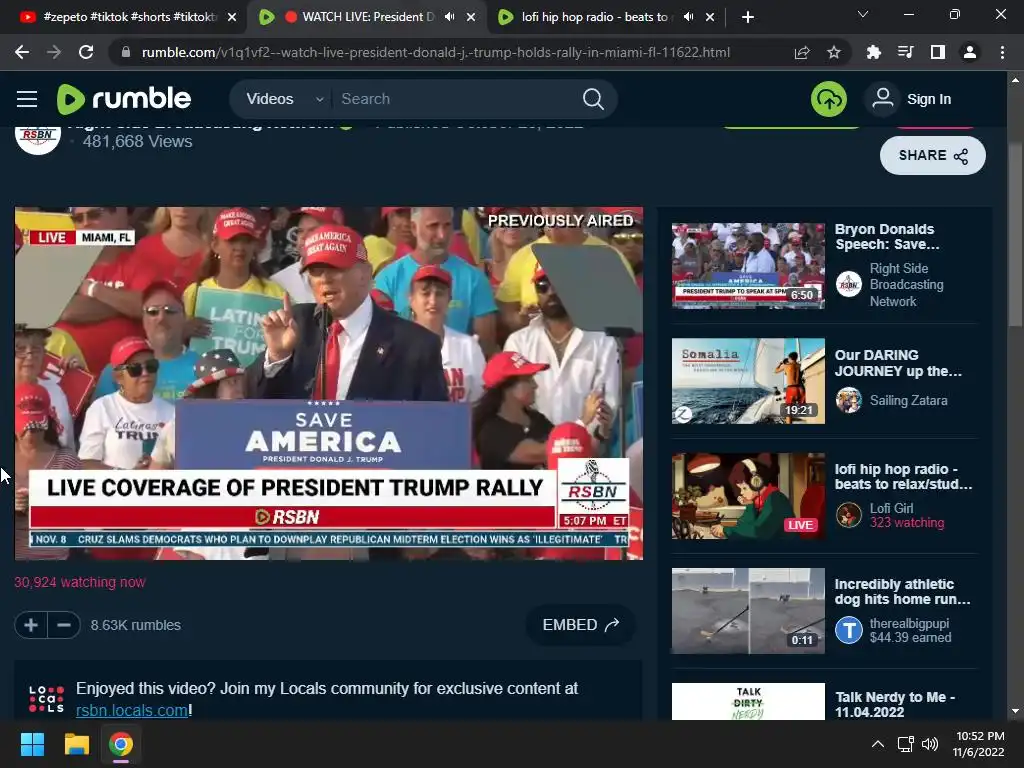Go back with the browser back arrow

point(22,52)
